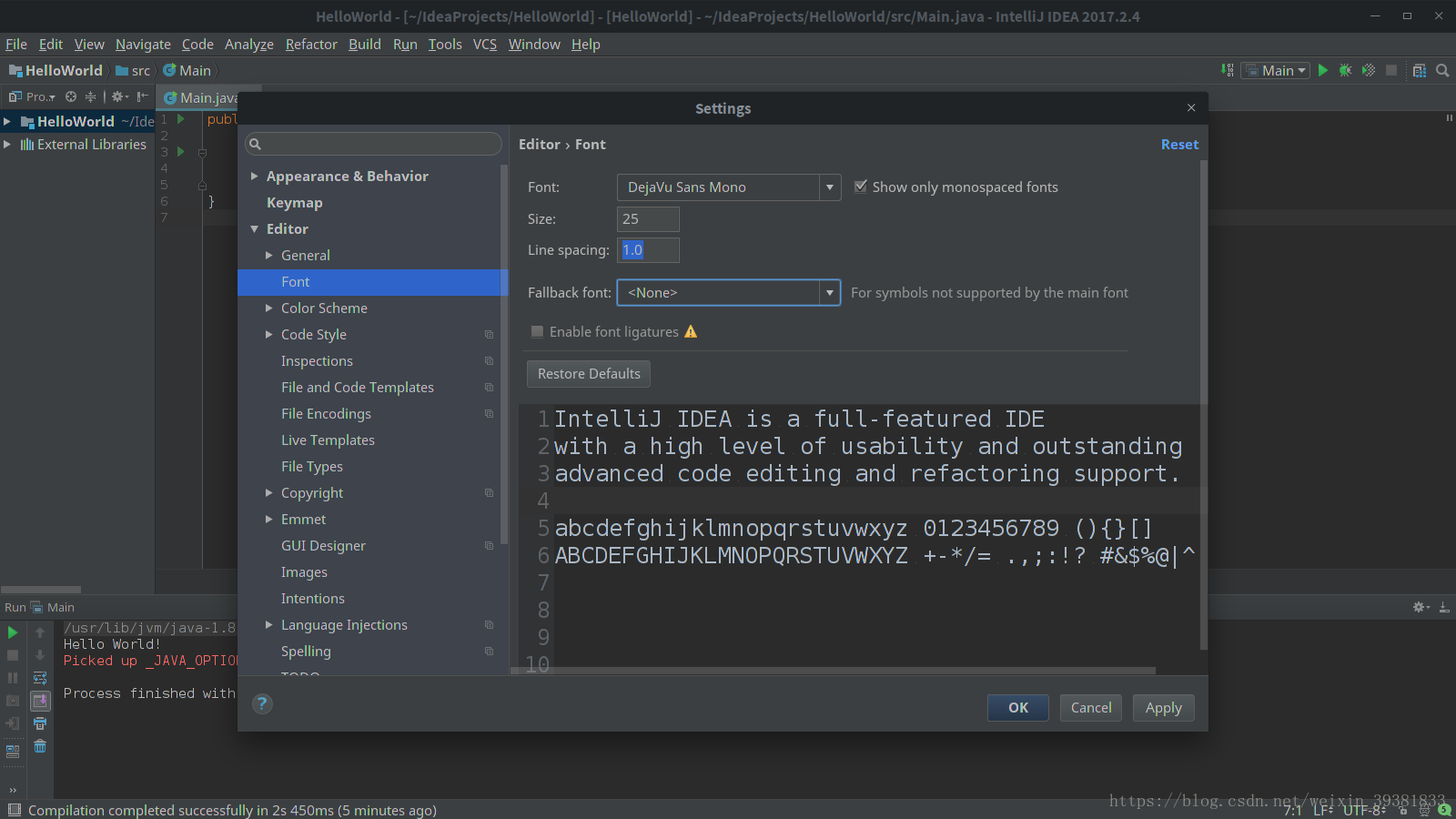Click ligatures warning triangle icon

click(x=691, y=332)
